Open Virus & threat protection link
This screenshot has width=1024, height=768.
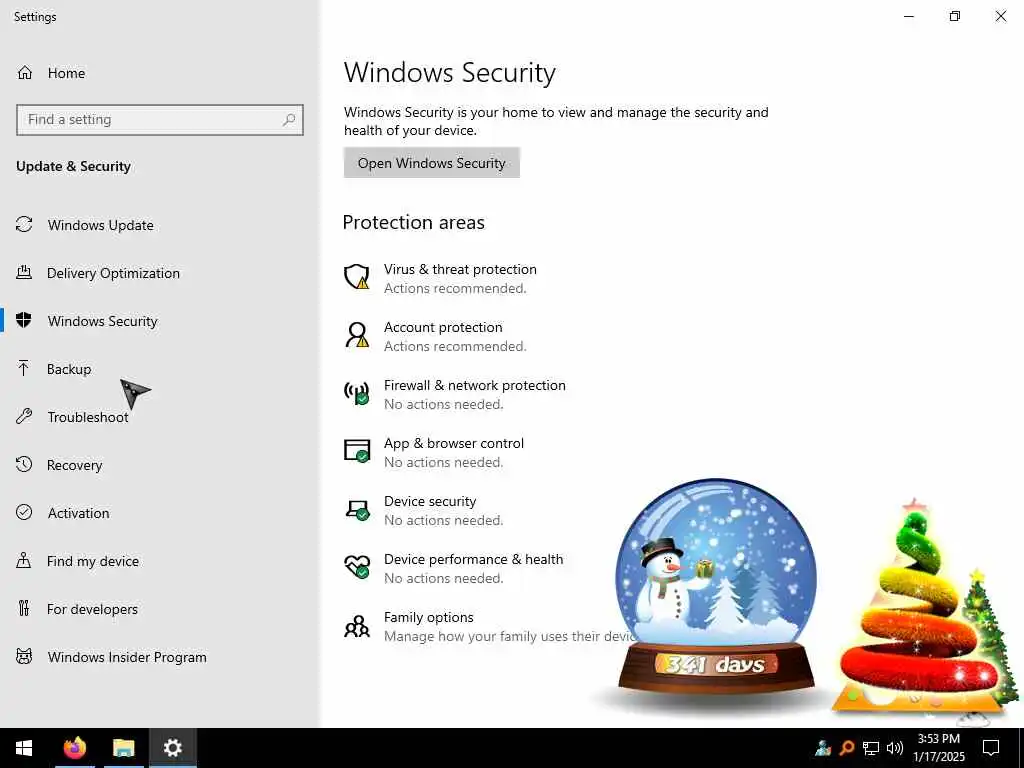[x=460, y=269]
